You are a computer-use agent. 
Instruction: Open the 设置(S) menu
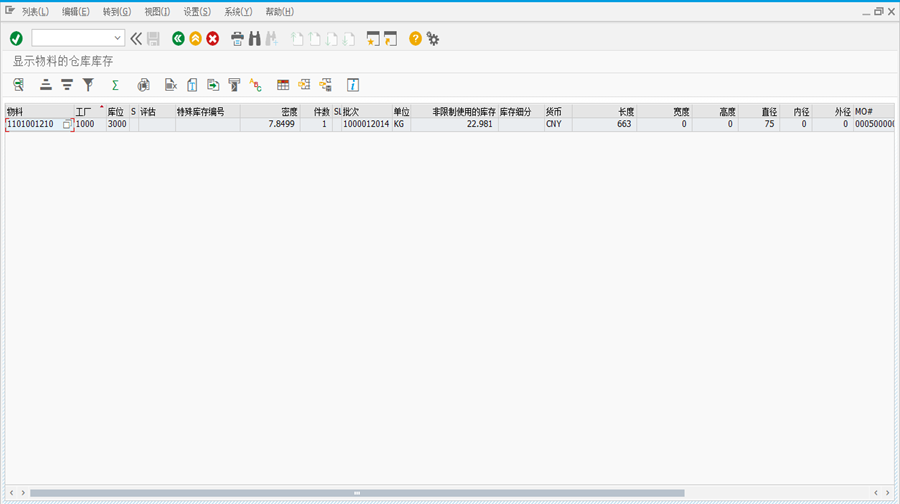[x=197, y=11]
